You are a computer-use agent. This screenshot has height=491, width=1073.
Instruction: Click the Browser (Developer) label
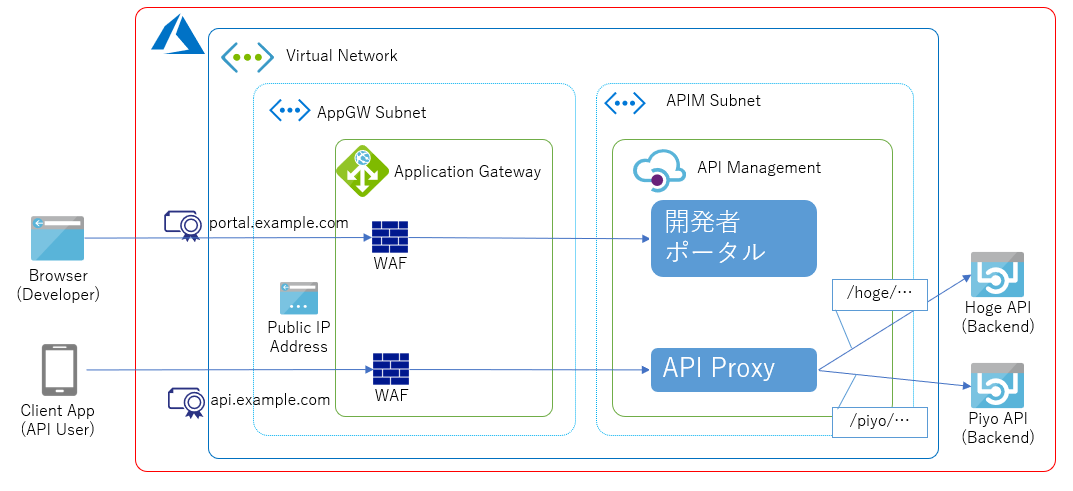pyautogui.click(x=58, y=285)
